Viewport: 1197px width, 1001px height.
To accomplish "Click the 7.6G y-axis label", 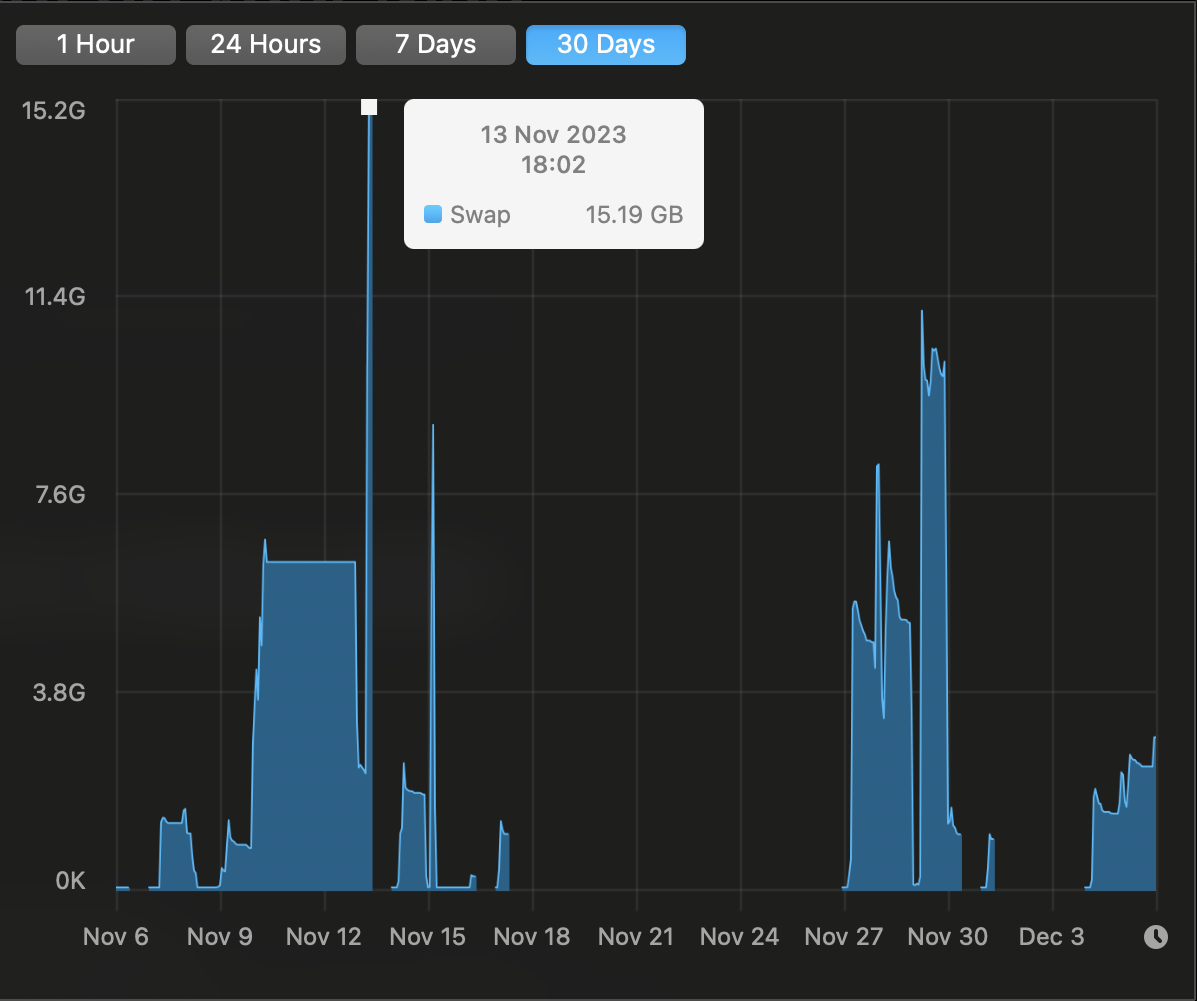I will coord(60,494).
